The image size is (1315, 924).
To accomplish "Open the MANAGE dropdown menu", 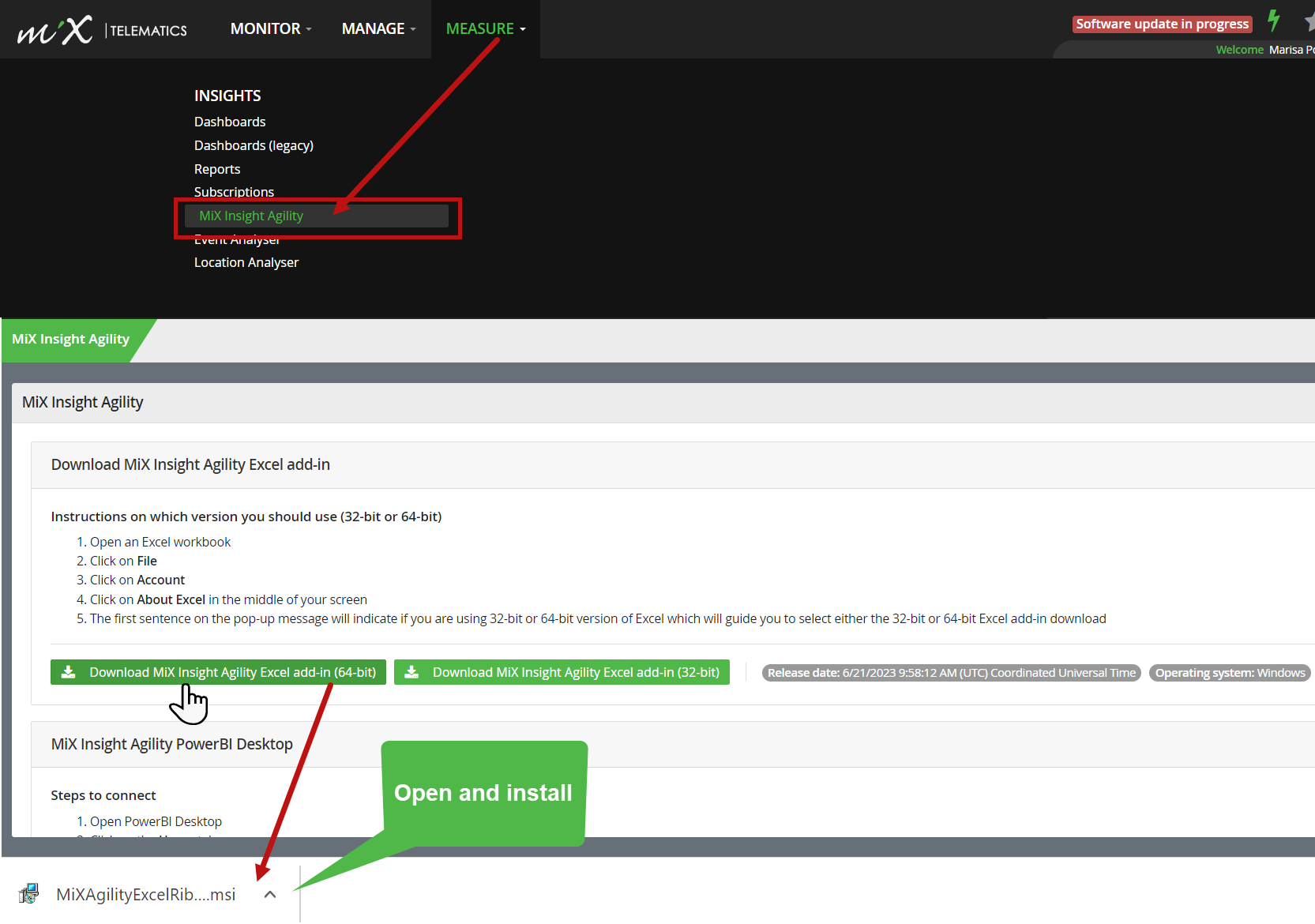I will (x=378, y=28).
